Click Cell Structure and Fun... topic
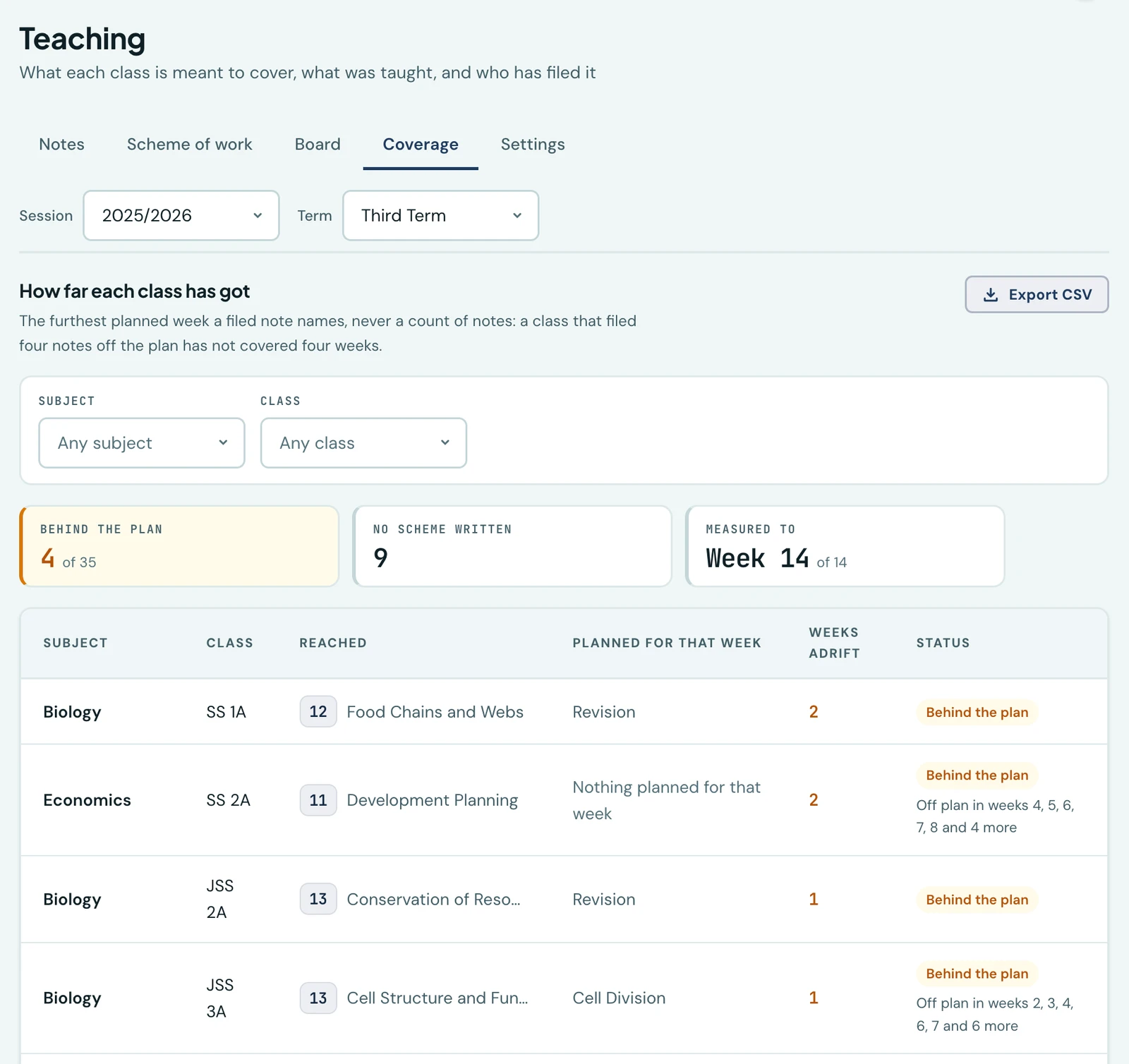The image size is (1129, 1064). coord(437,998)
